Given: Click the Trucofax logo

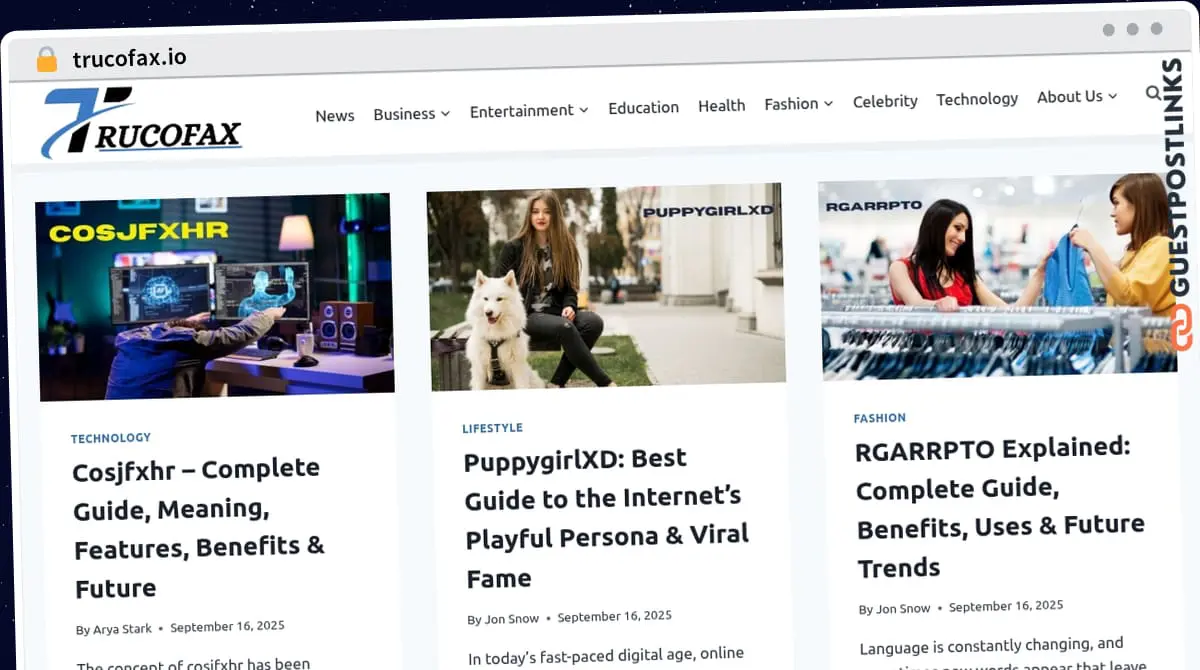Looking at the screenshot, I should click(141, 124).
